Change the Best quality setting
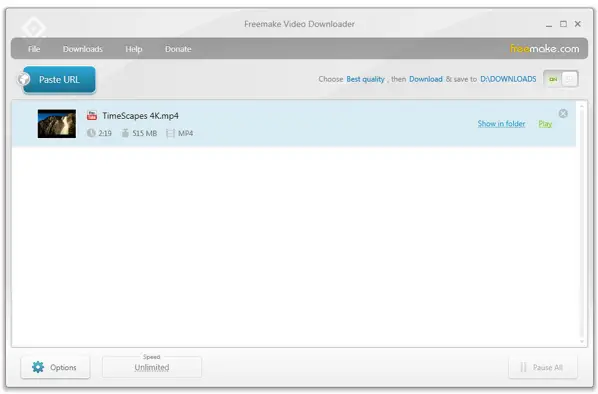Image resolution: width=598 pixels, height=394 pixels. click(365, 79)
